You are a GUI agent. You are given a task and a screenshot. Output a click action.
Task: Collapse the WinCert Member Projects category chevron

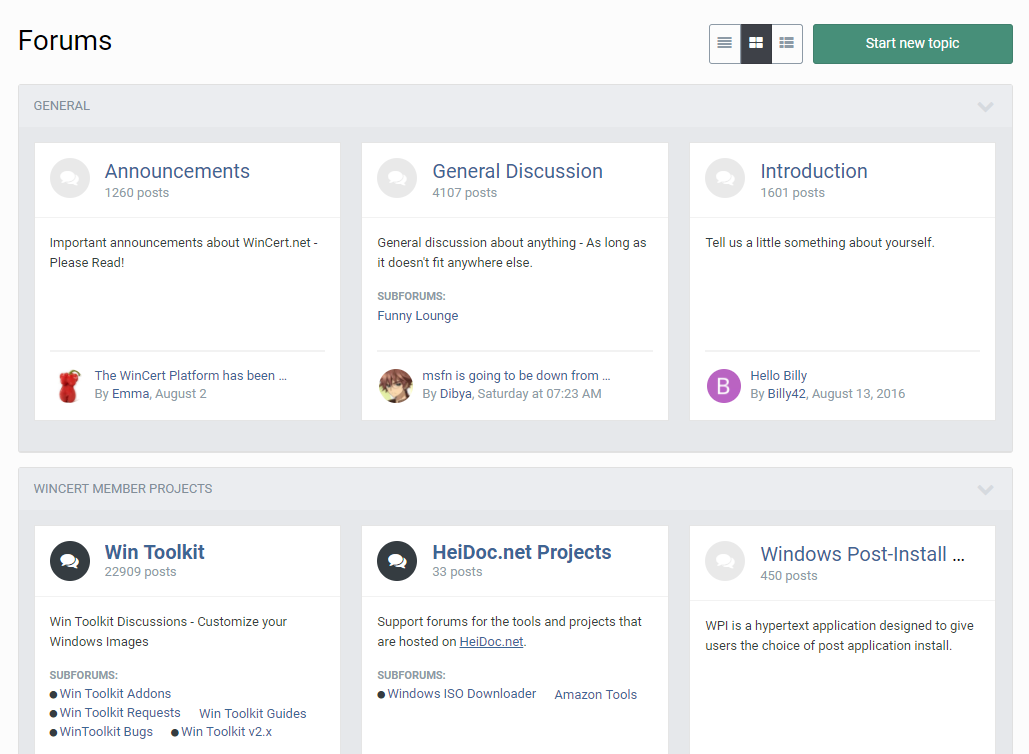click(x=985, y=490)
